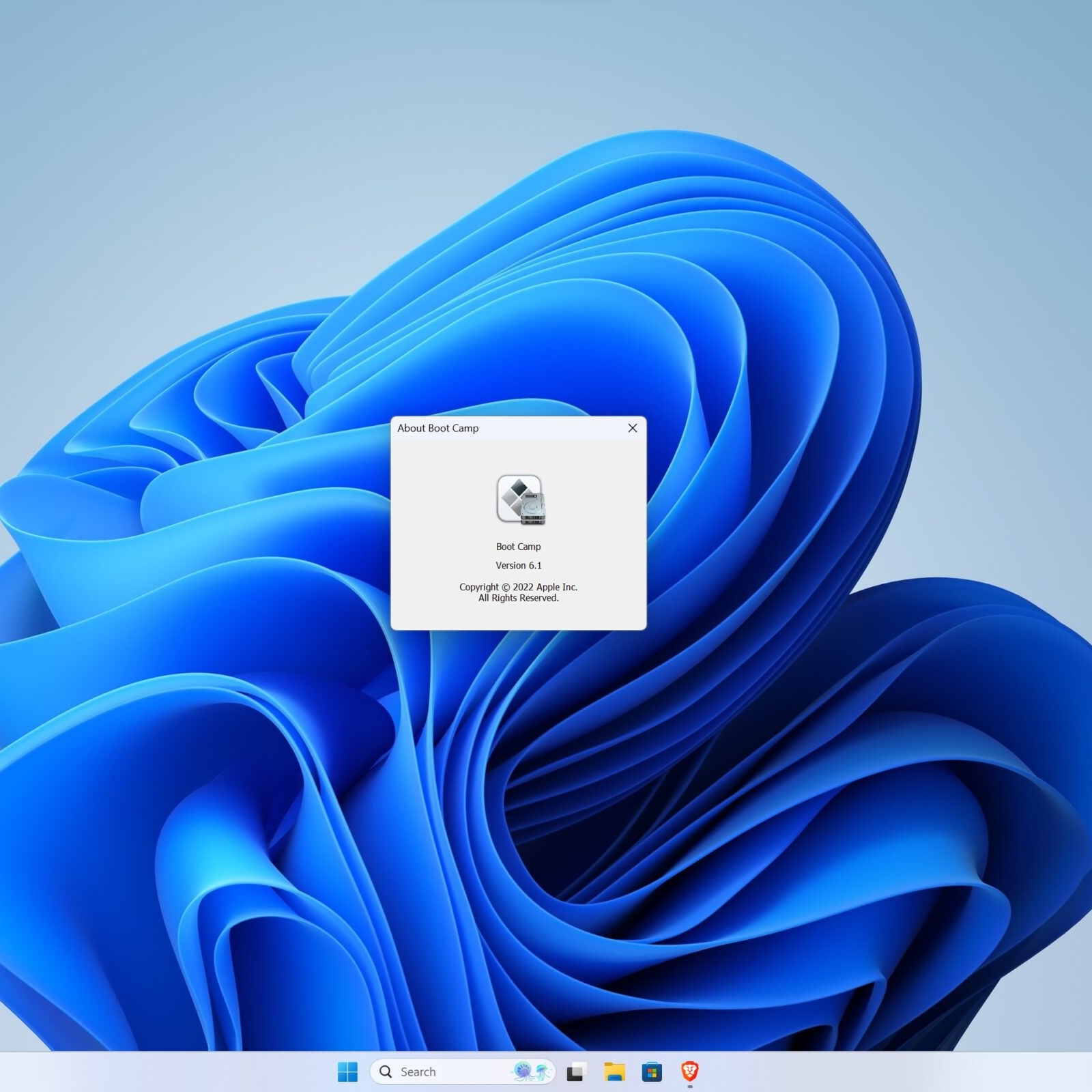Image resolution: width=1092 pixels, height=1092 pixels.
Task: Click the taskbar Search box
Action: point(463,1072)
